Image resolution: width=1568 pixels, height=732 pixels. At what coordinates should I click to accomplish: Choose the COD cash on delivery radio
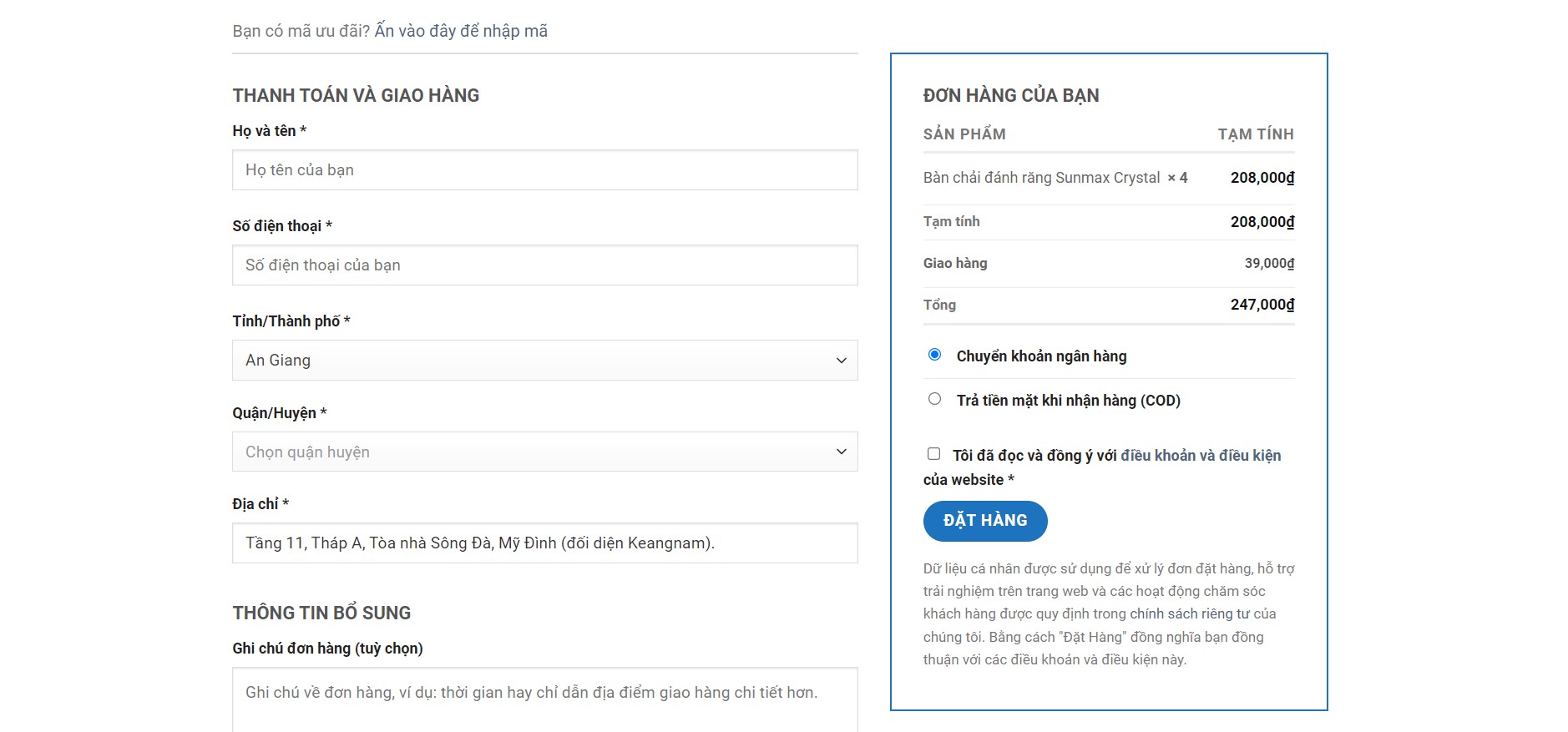(934, 399)
